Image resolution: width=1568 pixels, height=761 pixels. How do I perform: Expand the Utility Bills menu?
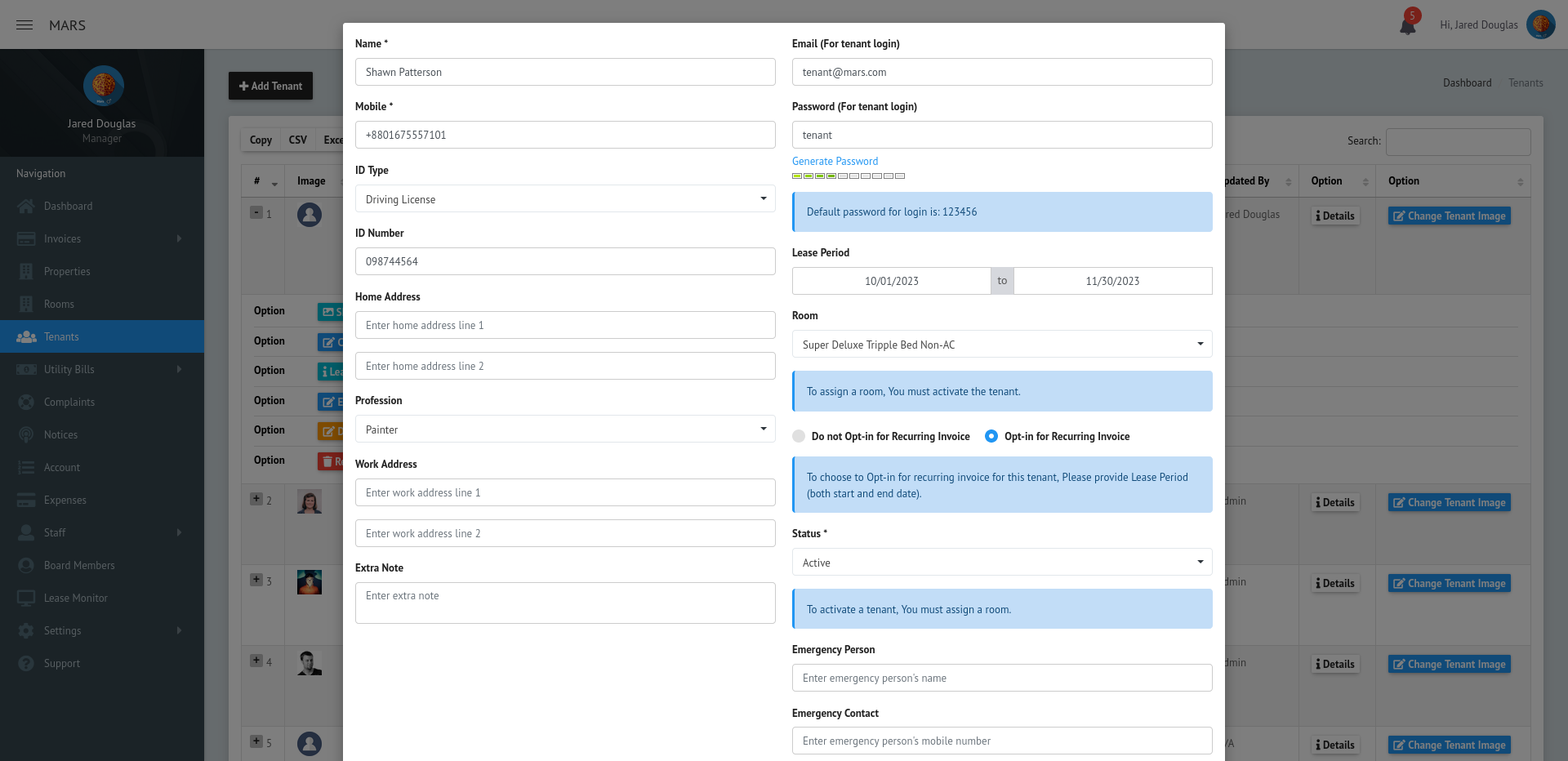pyautogui.click(x=69, y=370)
